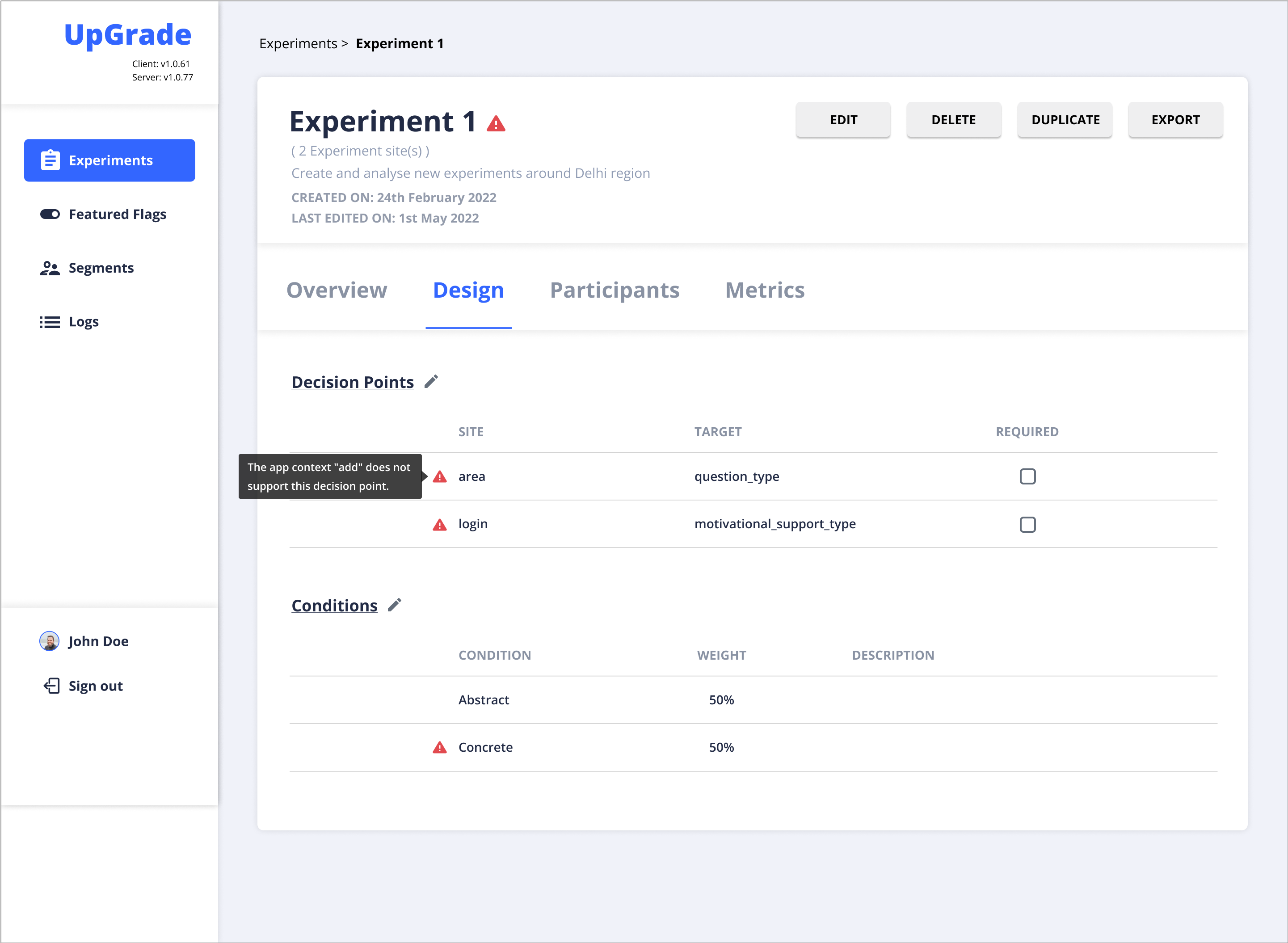Click the sign out door icon

pyautogui.click(x=51, y=686)
